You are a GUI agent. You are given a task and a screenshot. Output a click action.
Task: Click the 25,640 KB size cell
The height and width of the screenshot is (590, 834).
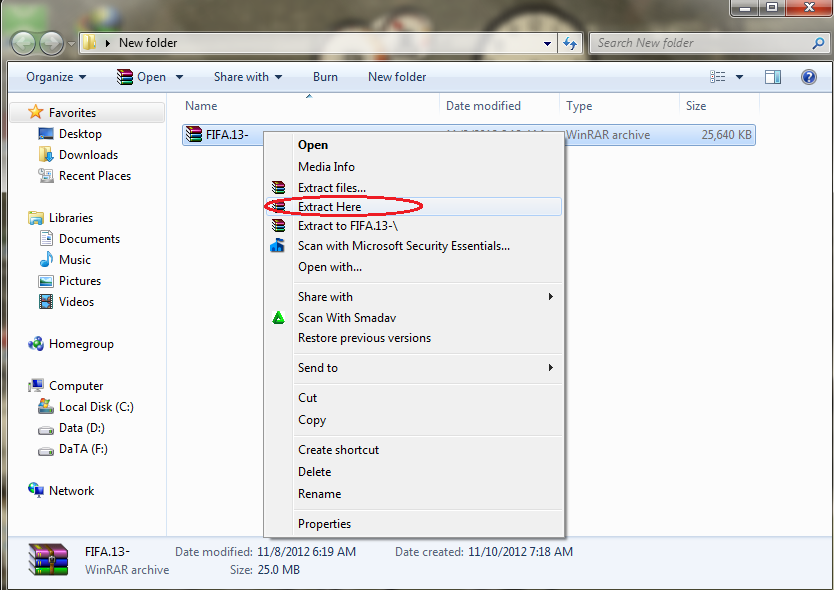[x=726, y=135]
